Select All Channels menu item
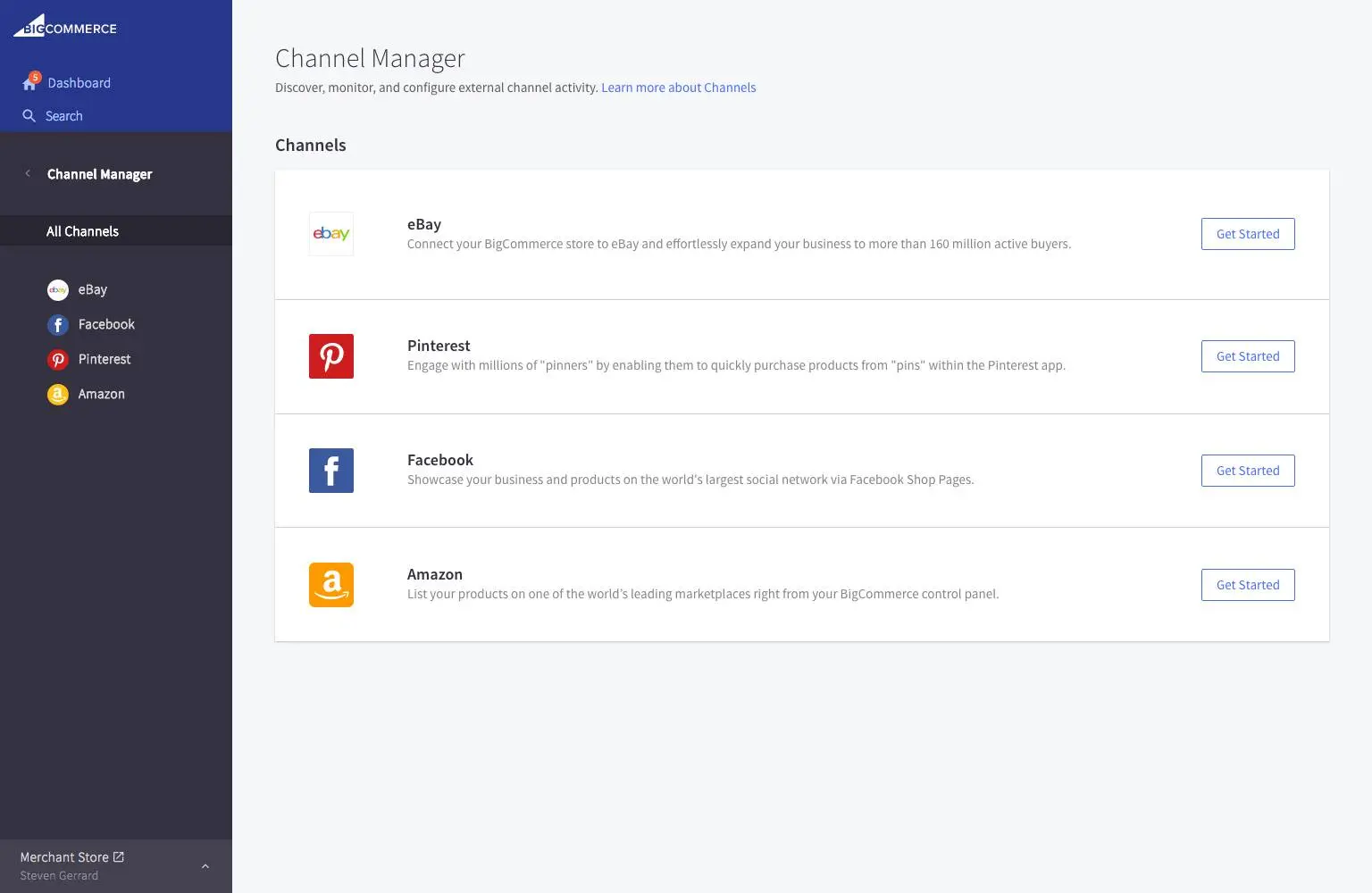 [x=82, y=231]
